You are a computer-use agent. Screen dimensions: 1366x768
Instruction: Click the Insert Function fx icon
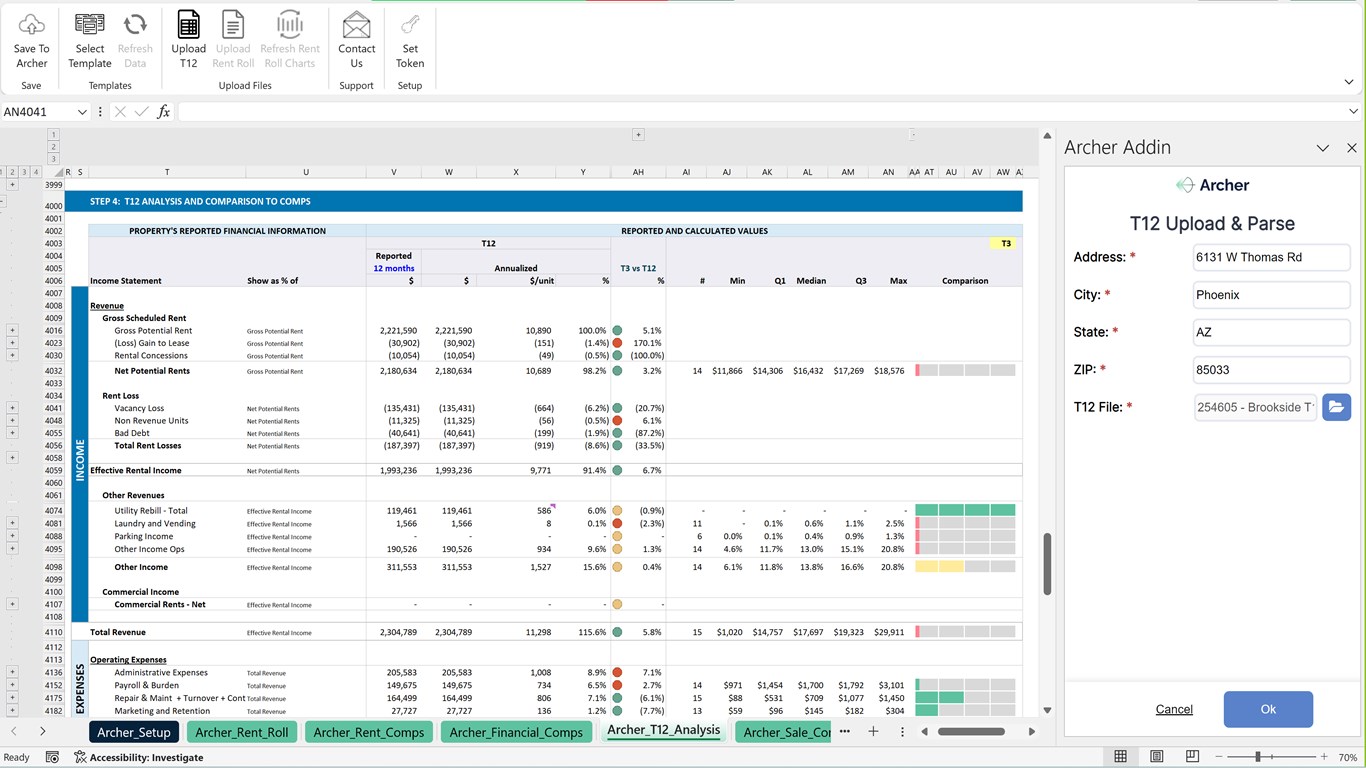(x=164, y=112)
